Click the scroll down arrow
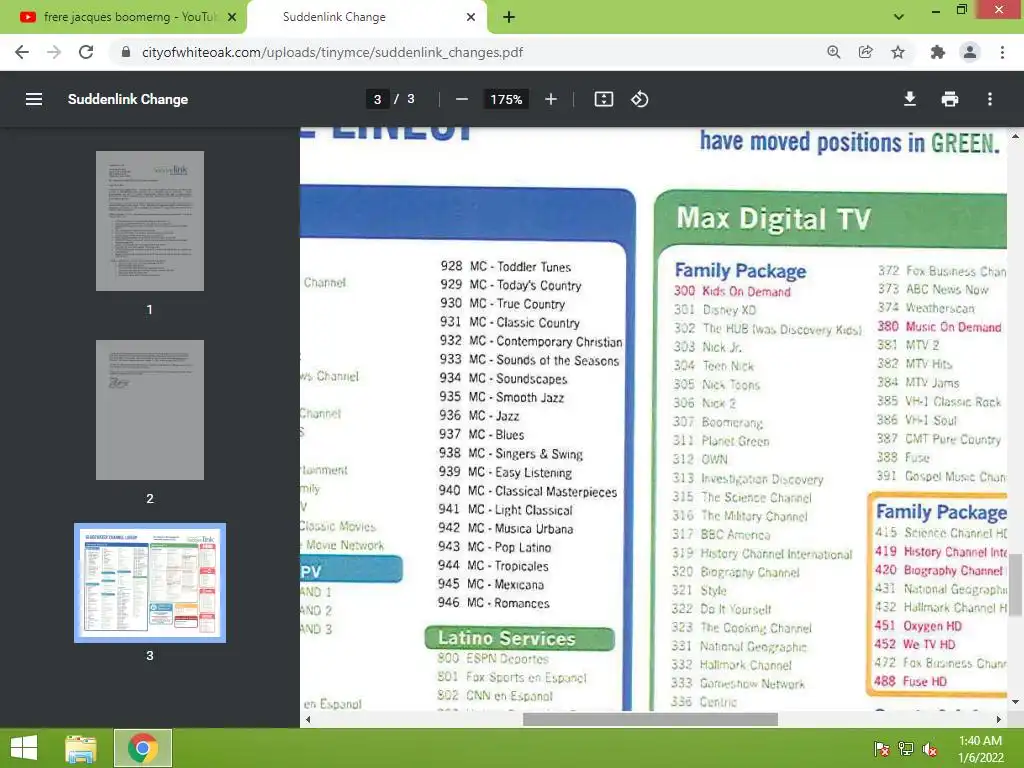This screenshot has height=768, width=1024. coord(1016,702)
